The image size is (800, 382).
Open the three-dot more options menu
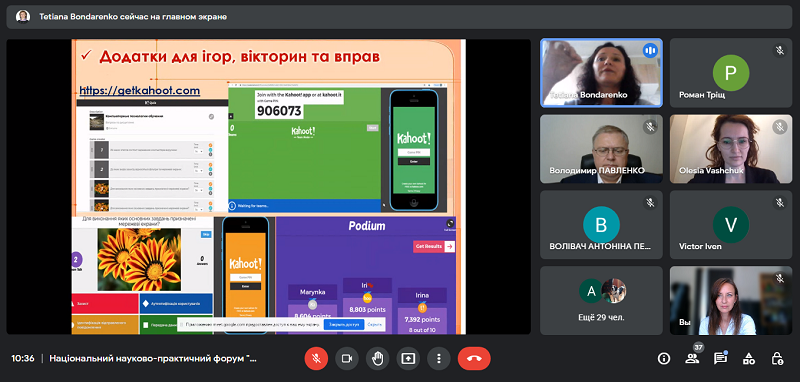click(439, 359)
